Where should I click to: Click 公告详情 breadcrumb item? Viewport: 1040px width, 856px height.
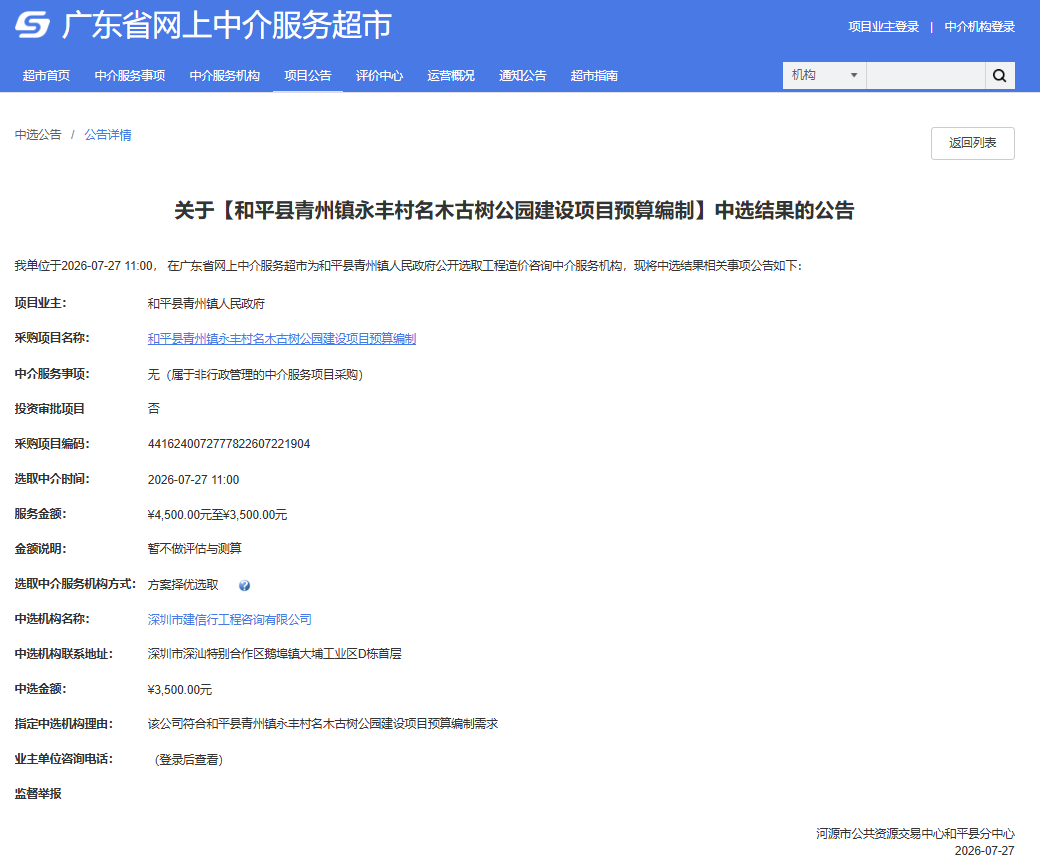[108, 135]
